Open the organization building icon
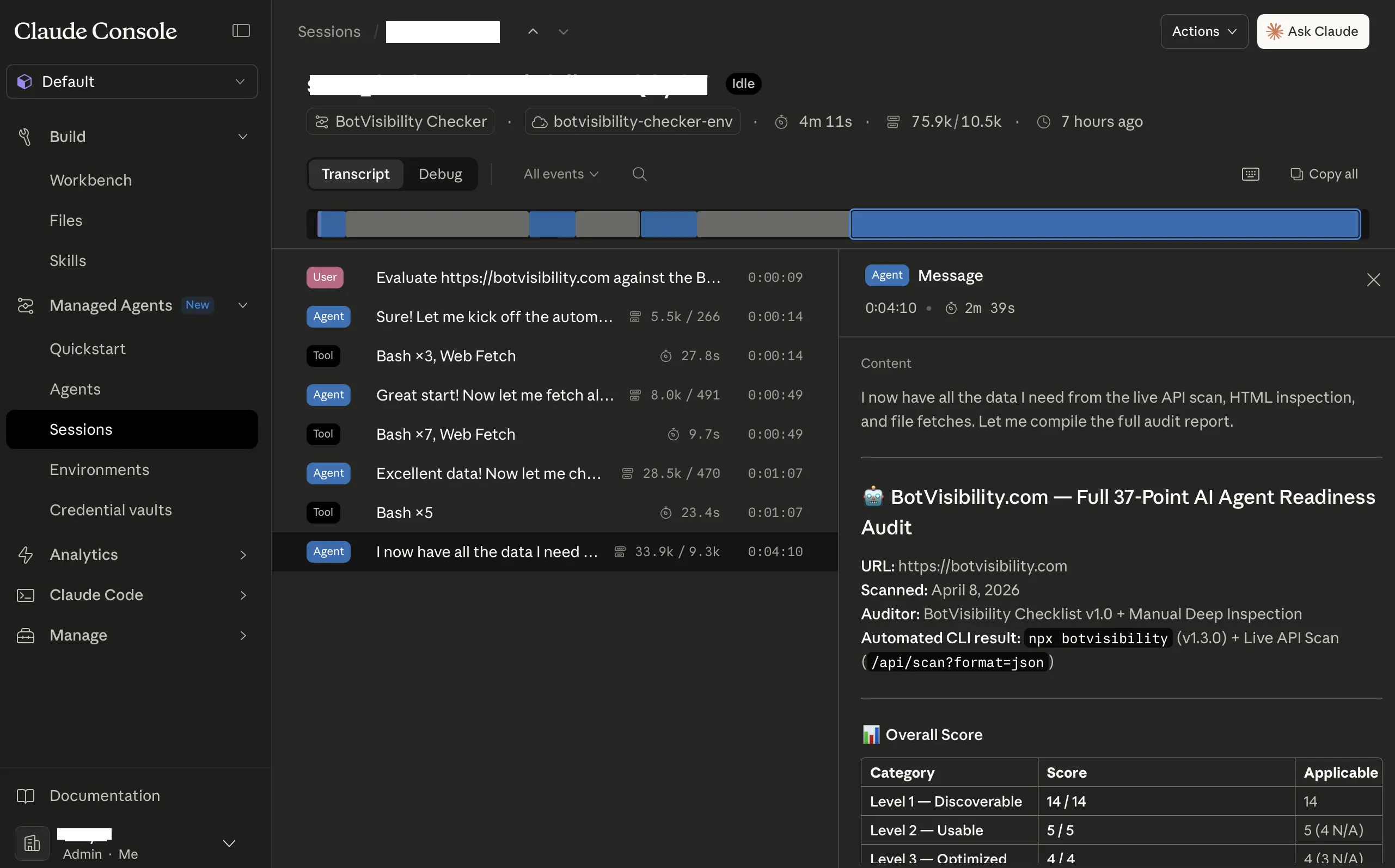1395x868 pixels. [32, 843]
